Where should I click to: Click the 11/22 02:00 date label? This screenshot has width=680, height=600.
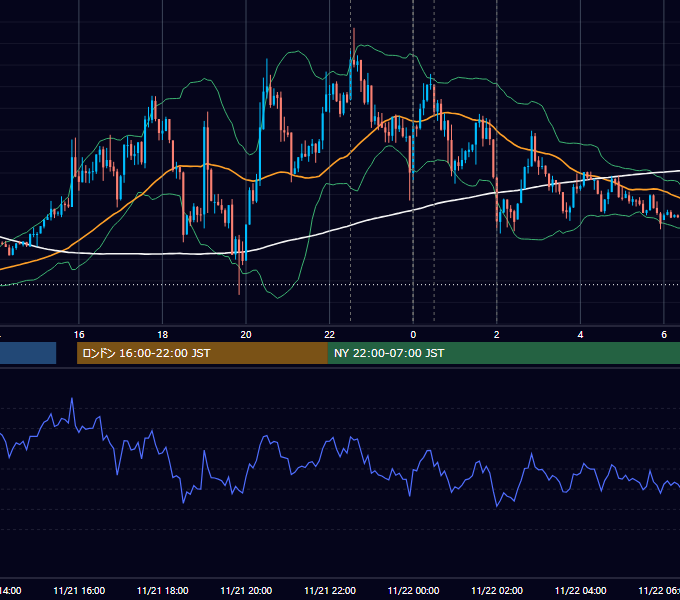coord(497,591)
